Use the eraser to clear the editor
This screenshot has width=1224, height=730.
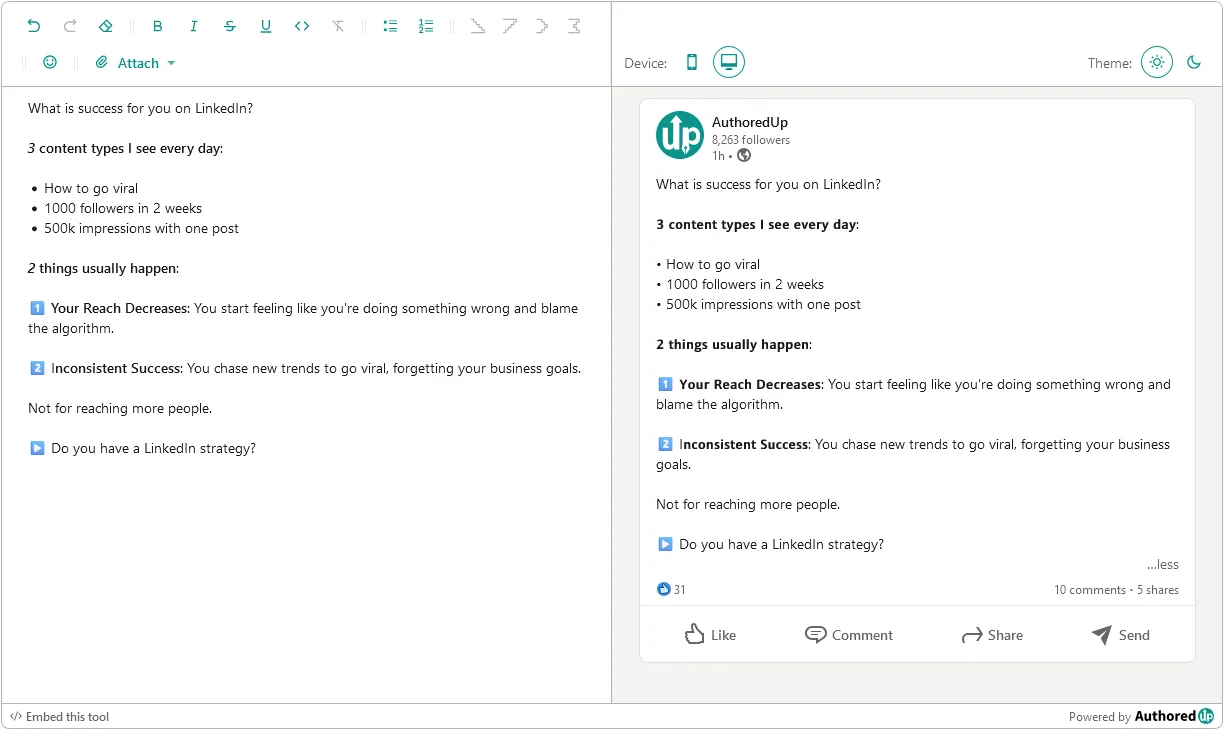pyautogui.click(x=106, y=26)
